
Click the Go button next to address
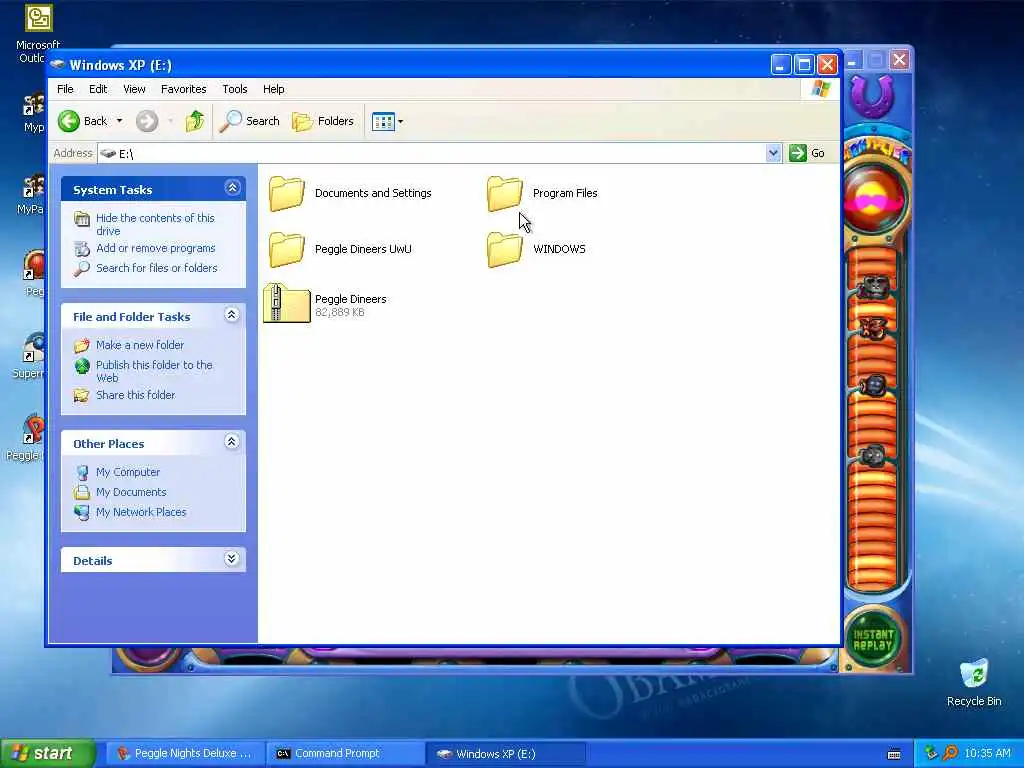[x=807, y=153]
